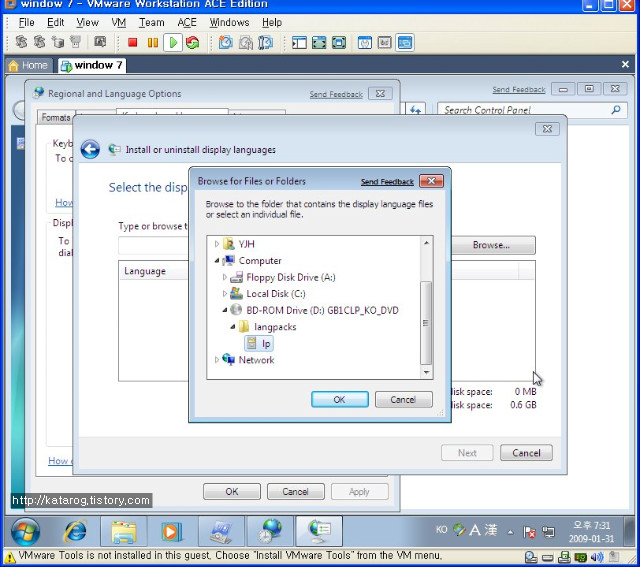This screenshot has height=567, width=640.
Task: Open the ACE menu
Action: click(x=187, y=22)
